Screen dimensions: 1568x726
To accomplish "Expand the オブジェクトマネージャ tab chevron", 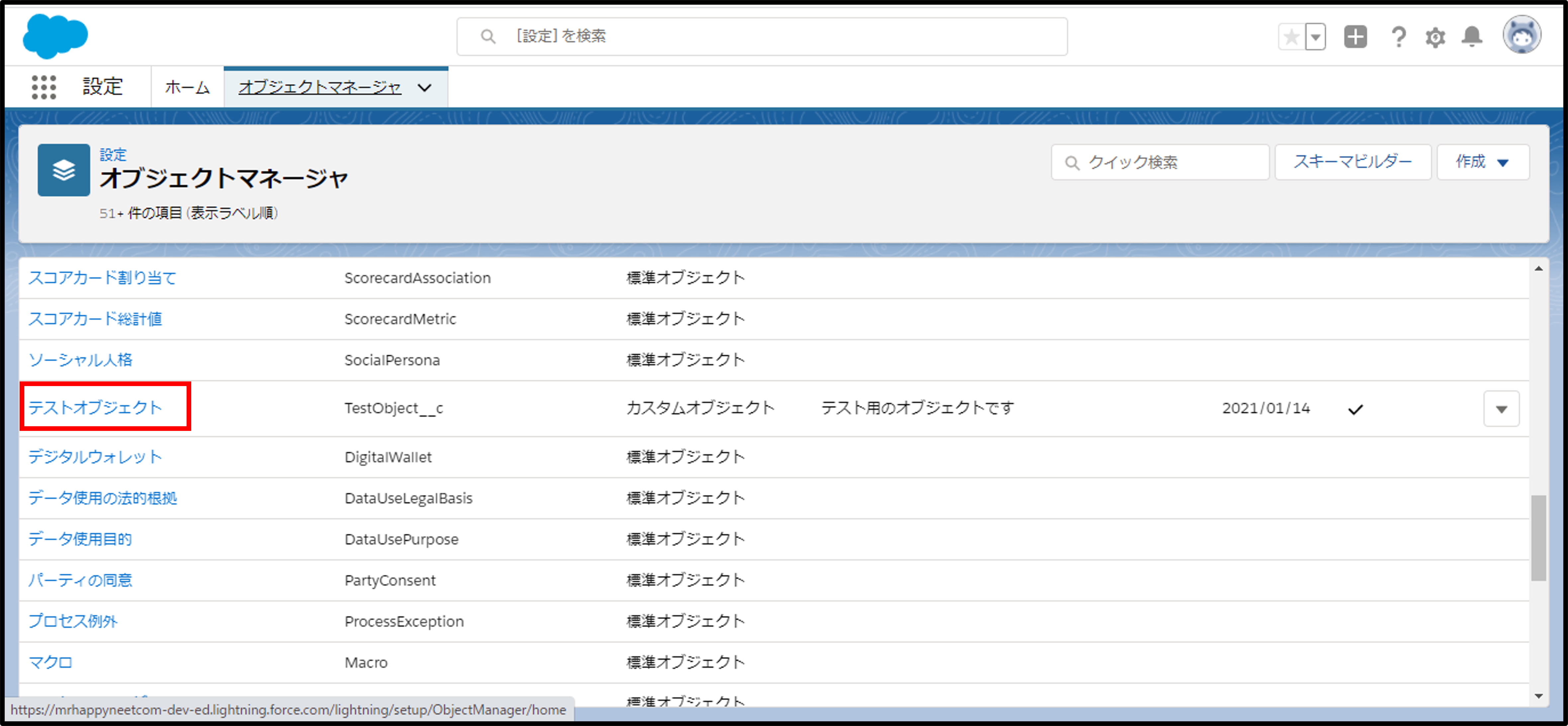I will click(425, 88).
